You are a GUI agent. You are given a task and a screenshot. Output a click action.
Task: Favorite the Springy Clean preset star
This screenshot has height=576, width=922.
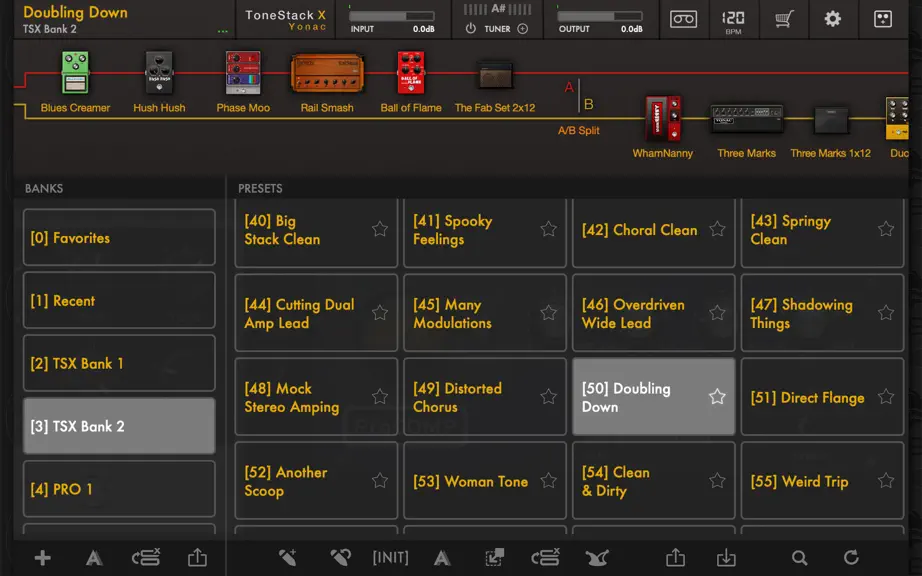point(886,229)
